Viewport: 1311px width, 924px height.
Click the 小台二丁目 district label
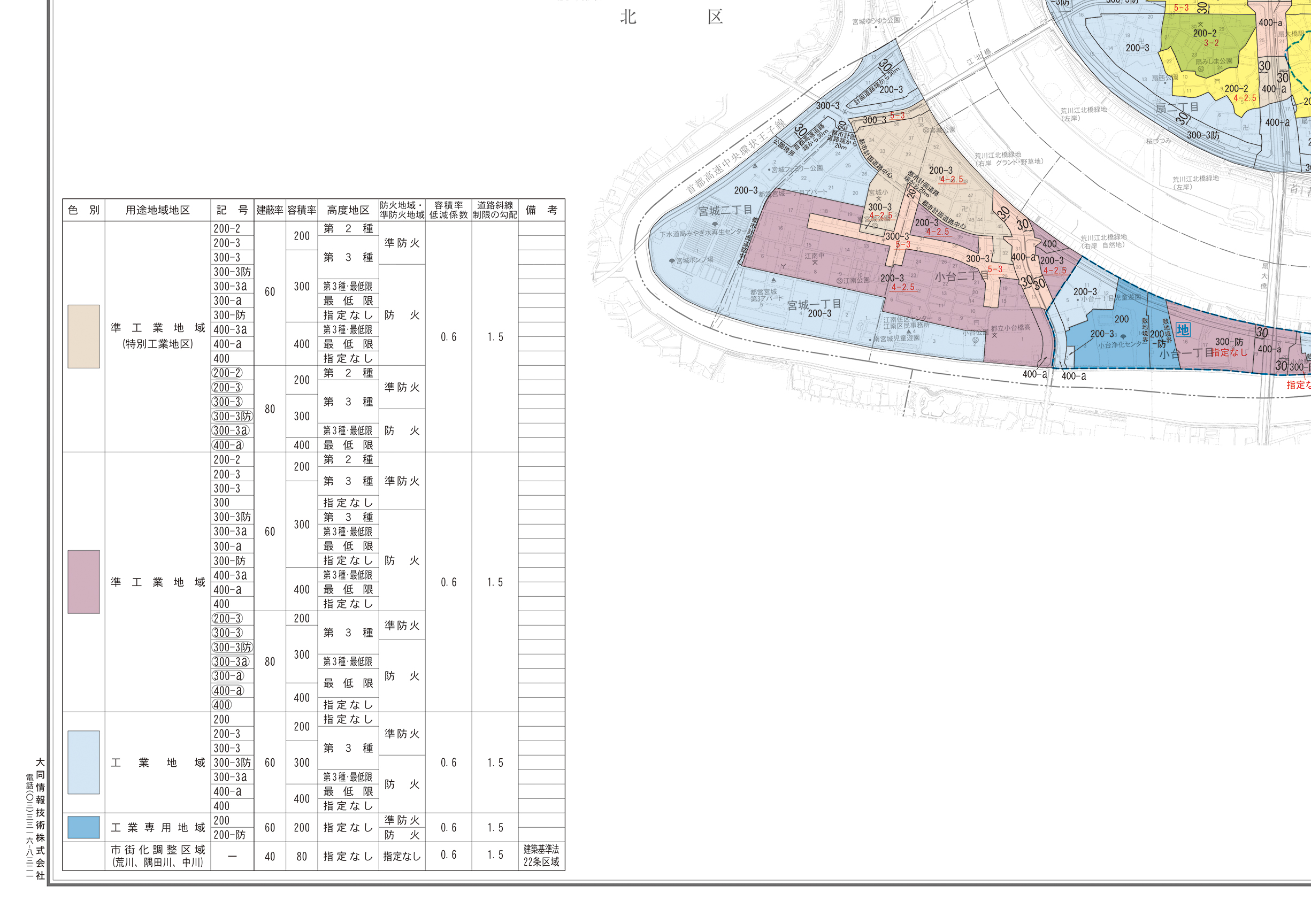tap(961, 278)
